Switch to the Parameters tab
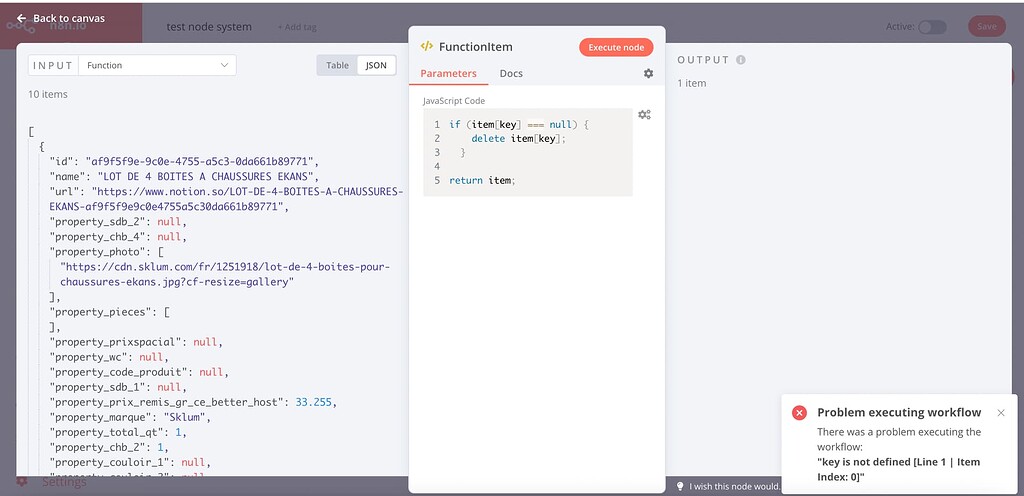 (448, 74)
